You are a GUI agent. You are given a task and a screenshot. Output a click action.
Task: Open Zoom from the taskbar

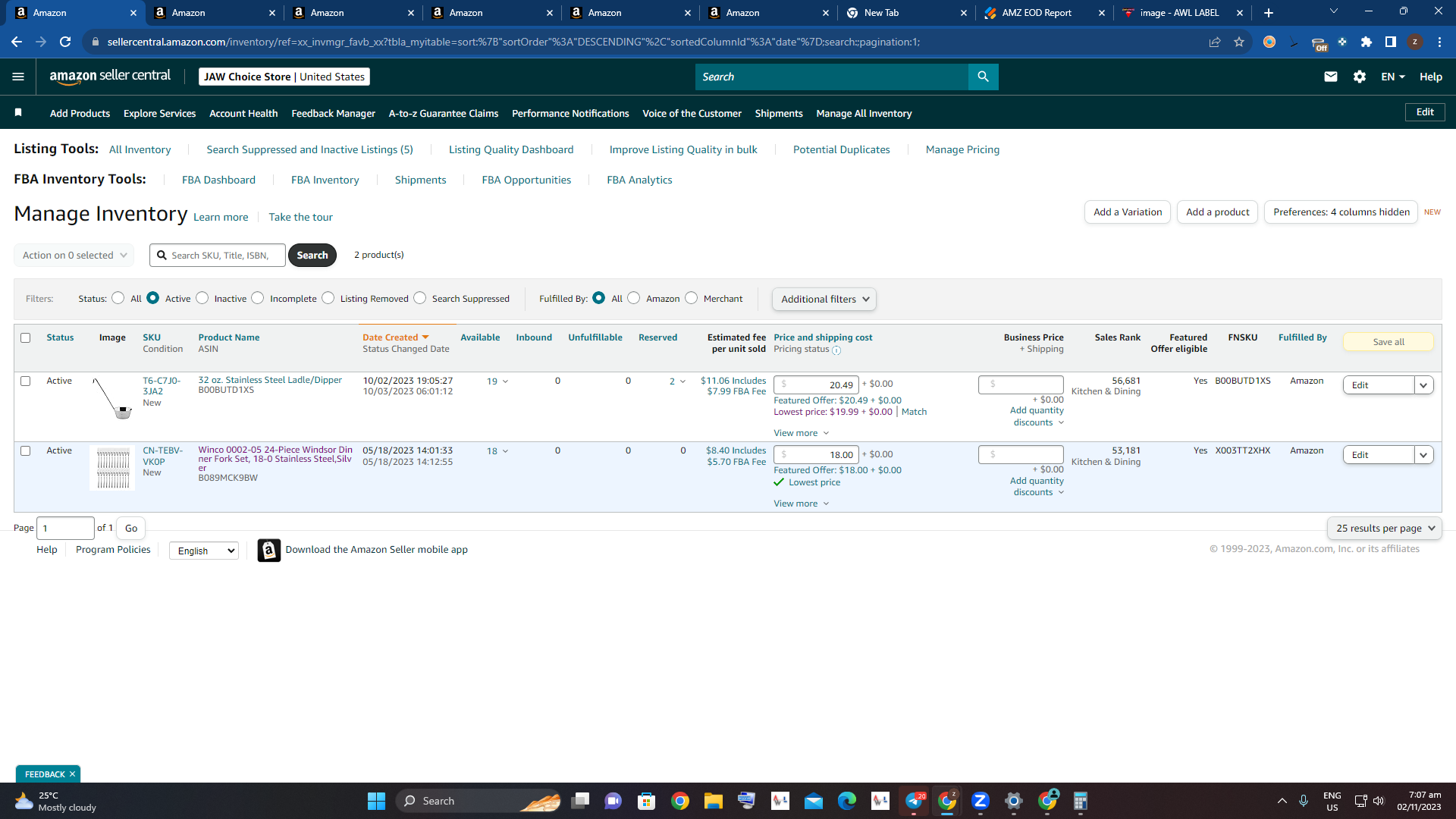coord(980,801)
